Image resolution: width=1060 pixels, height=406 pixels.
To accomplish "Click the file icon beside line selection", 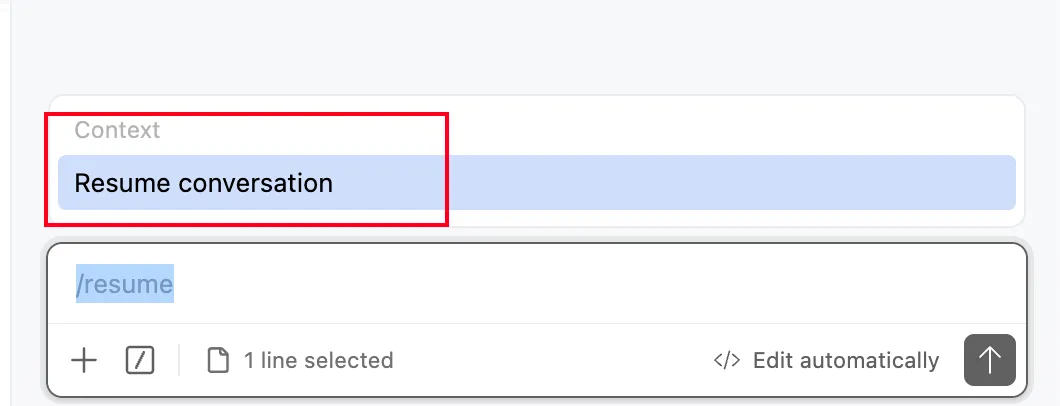I will (x=217, y=360).
